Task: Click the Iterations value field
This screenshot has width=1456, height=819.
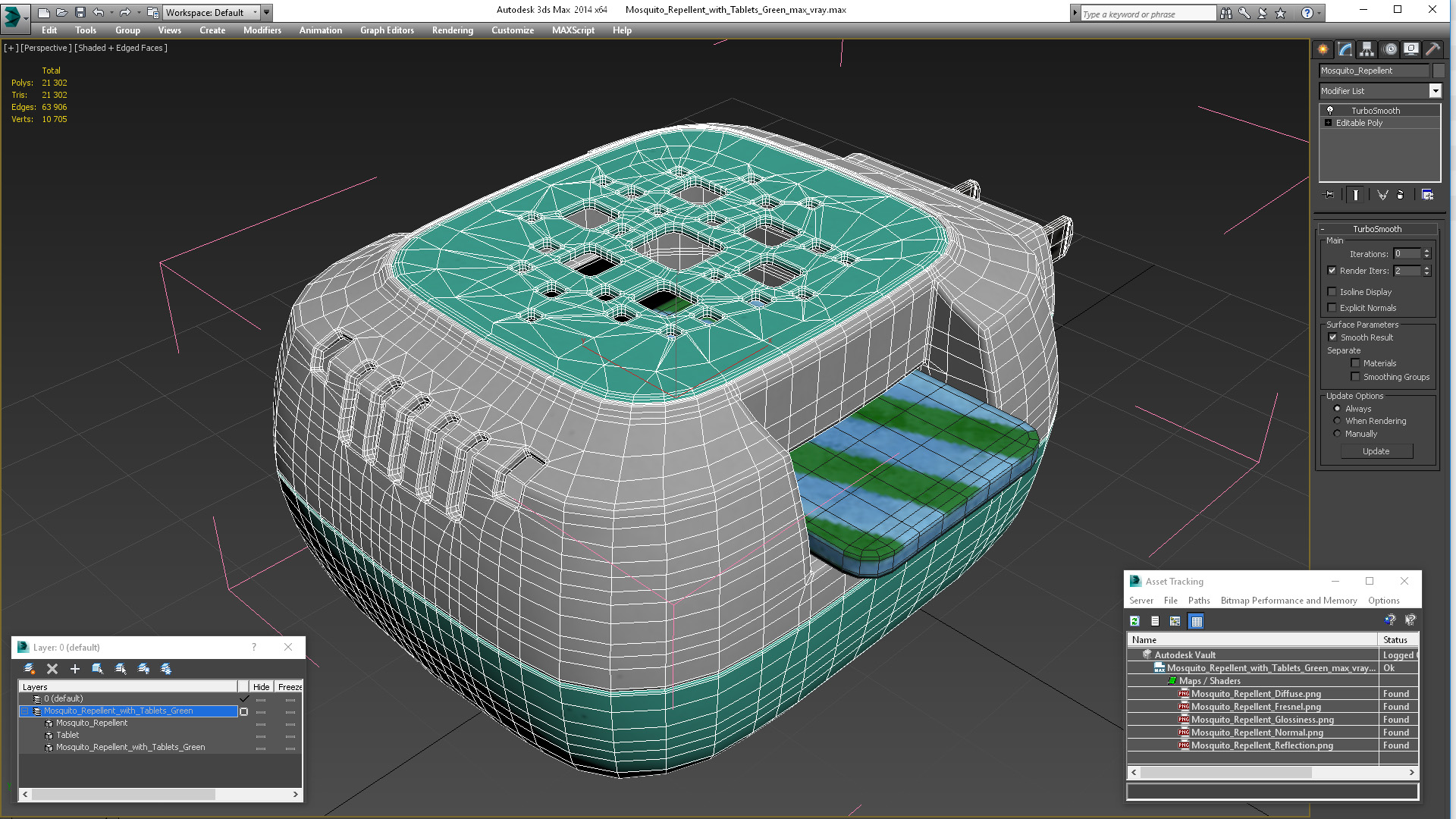Action: [1407, 254]
